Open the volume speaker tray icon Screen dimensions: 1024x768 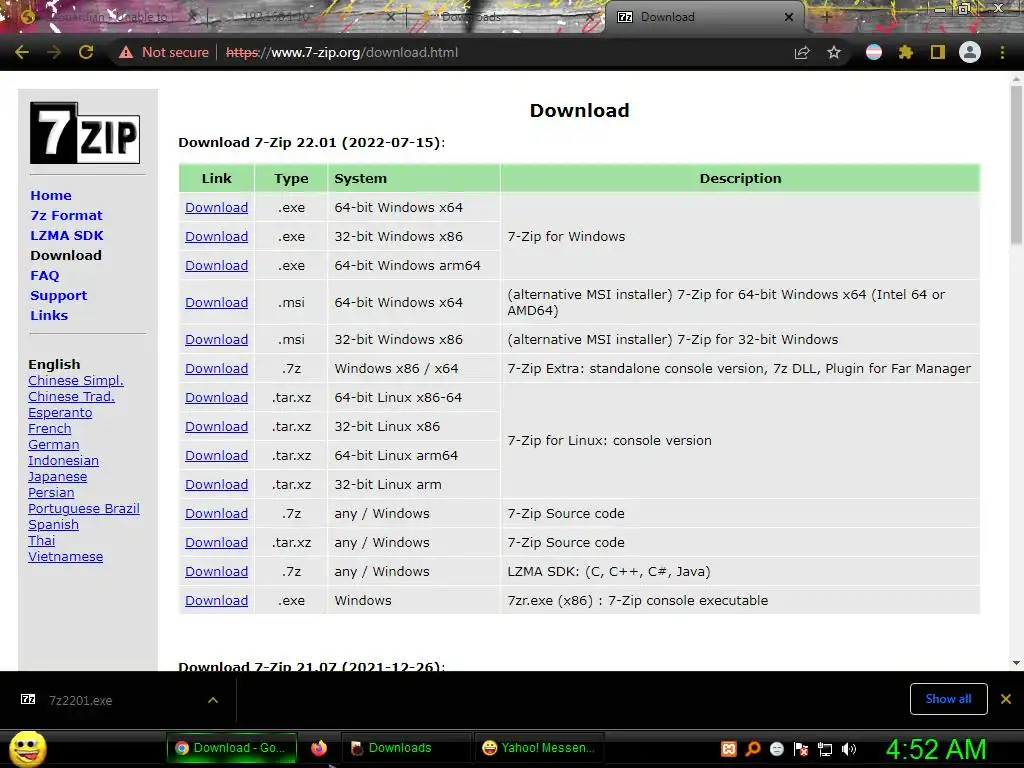click(x=849, y=749)
